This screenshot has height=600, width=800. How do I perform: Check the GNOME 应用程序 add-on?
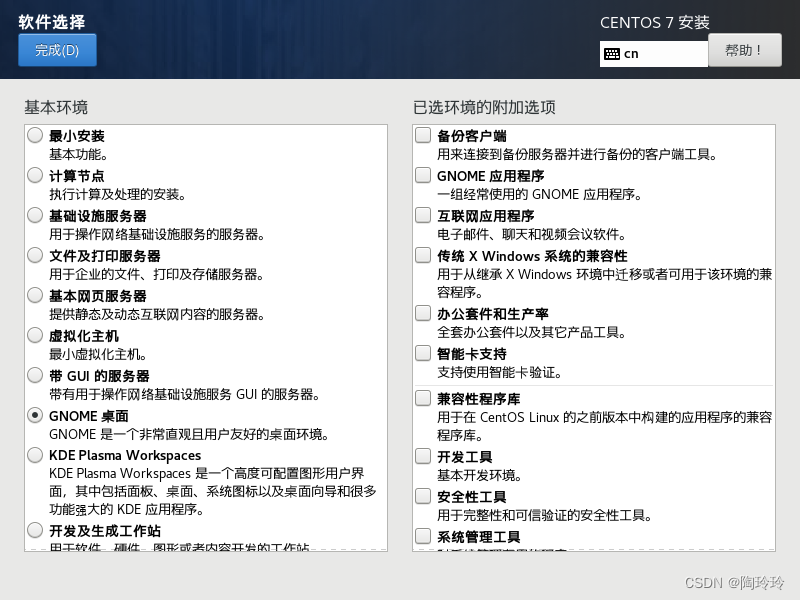pyautogui.click(x=423, y=175)
